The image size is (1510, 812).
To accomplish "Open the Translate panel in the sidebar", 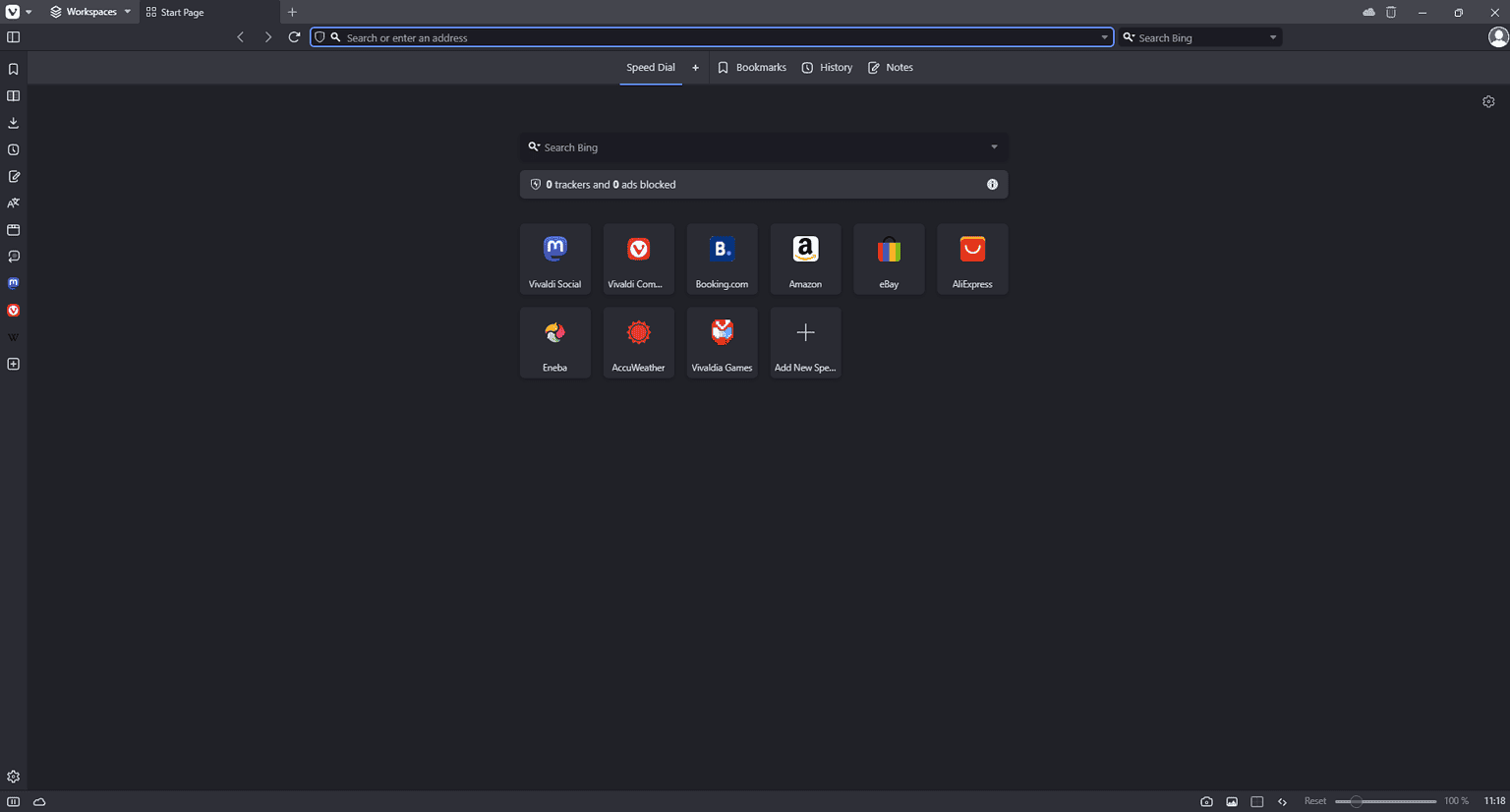I will pyautogui.click(x=14, y=203).
